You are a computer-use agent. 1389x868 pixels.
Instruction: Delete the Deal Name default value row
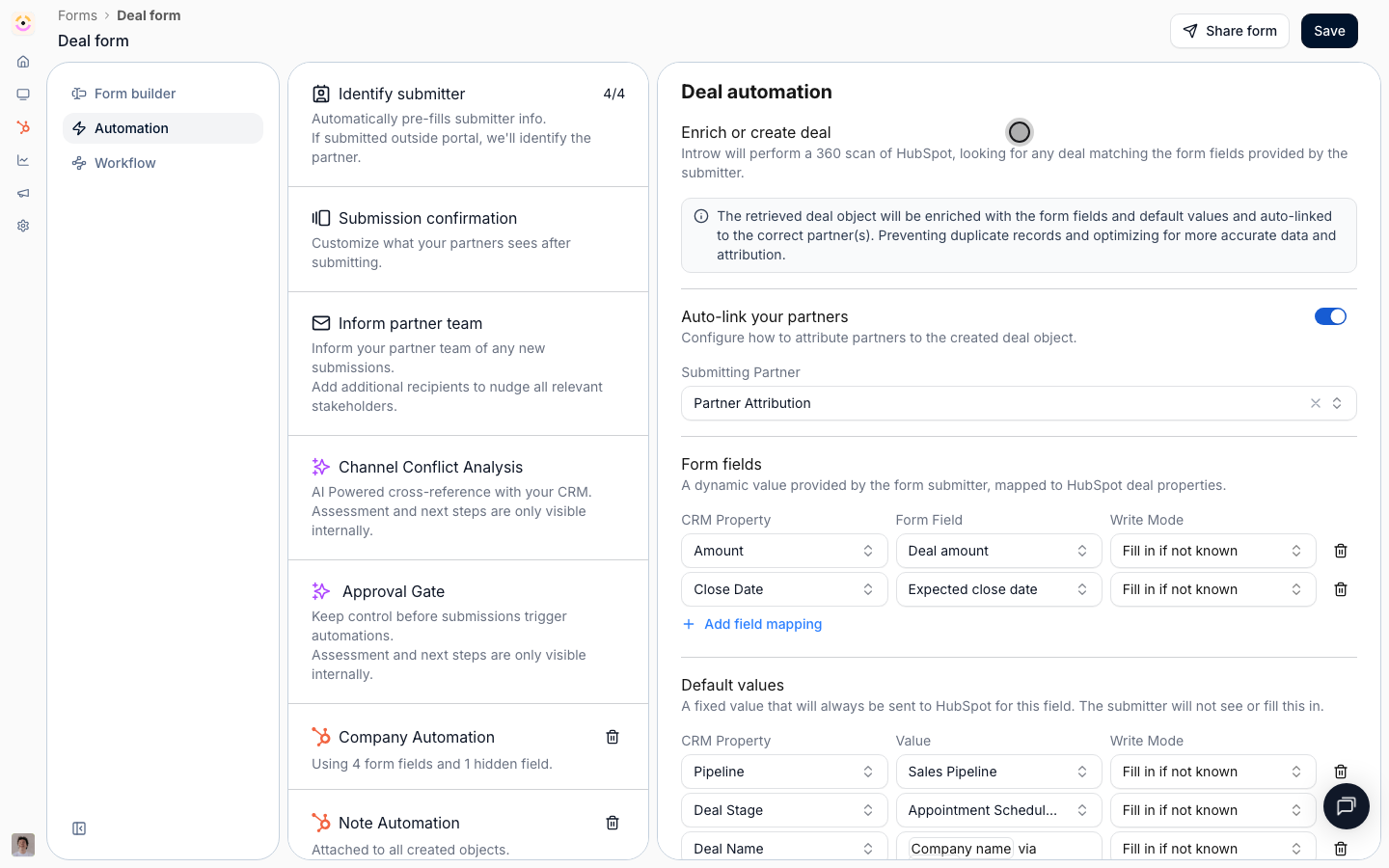[x=1341, y=849]
